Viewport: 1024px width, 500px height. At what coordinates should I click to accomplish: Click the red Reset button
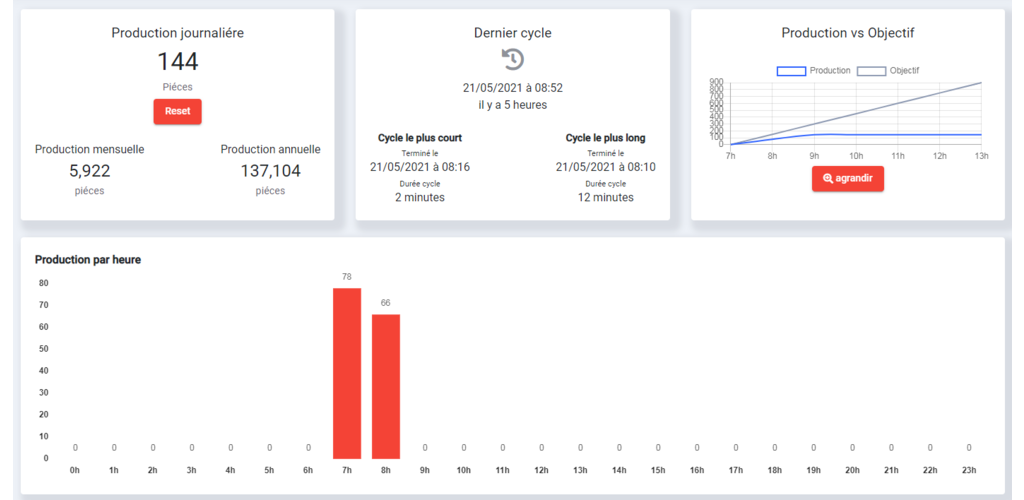coord(178,111)
